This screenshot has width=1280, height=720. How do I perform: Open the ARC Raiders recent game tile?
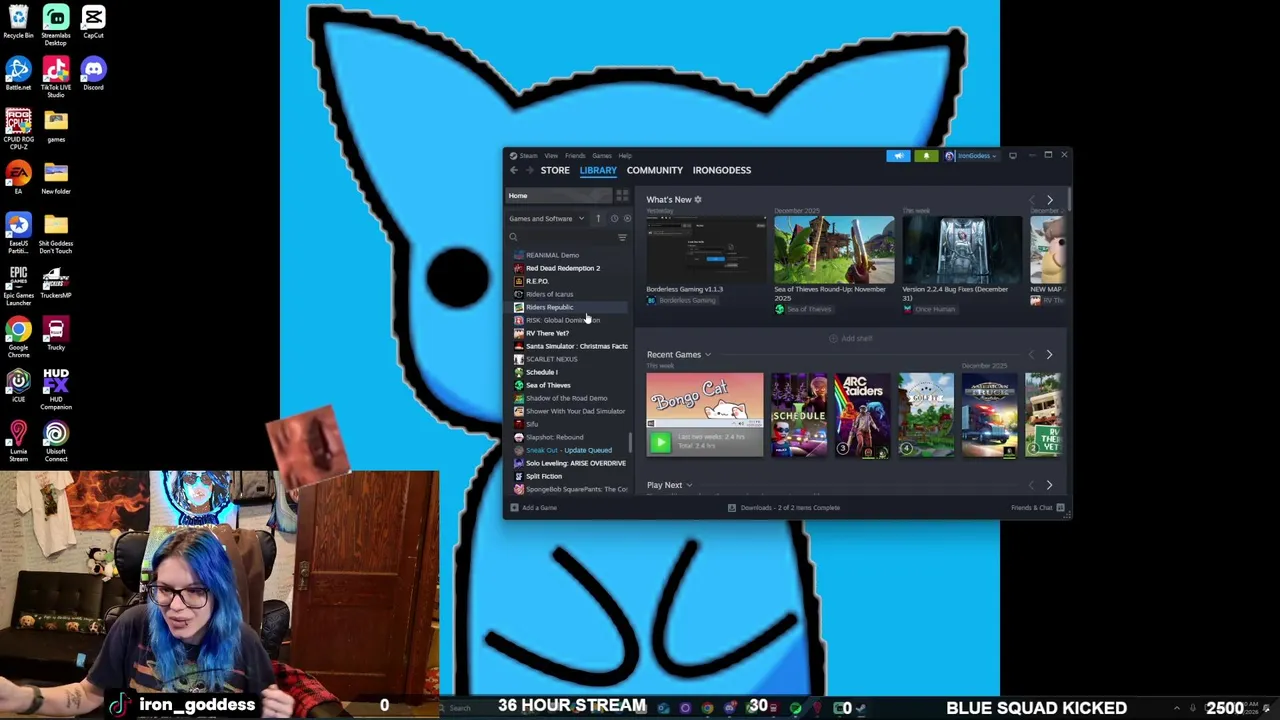pyautogui.click(x=862, y=415)
